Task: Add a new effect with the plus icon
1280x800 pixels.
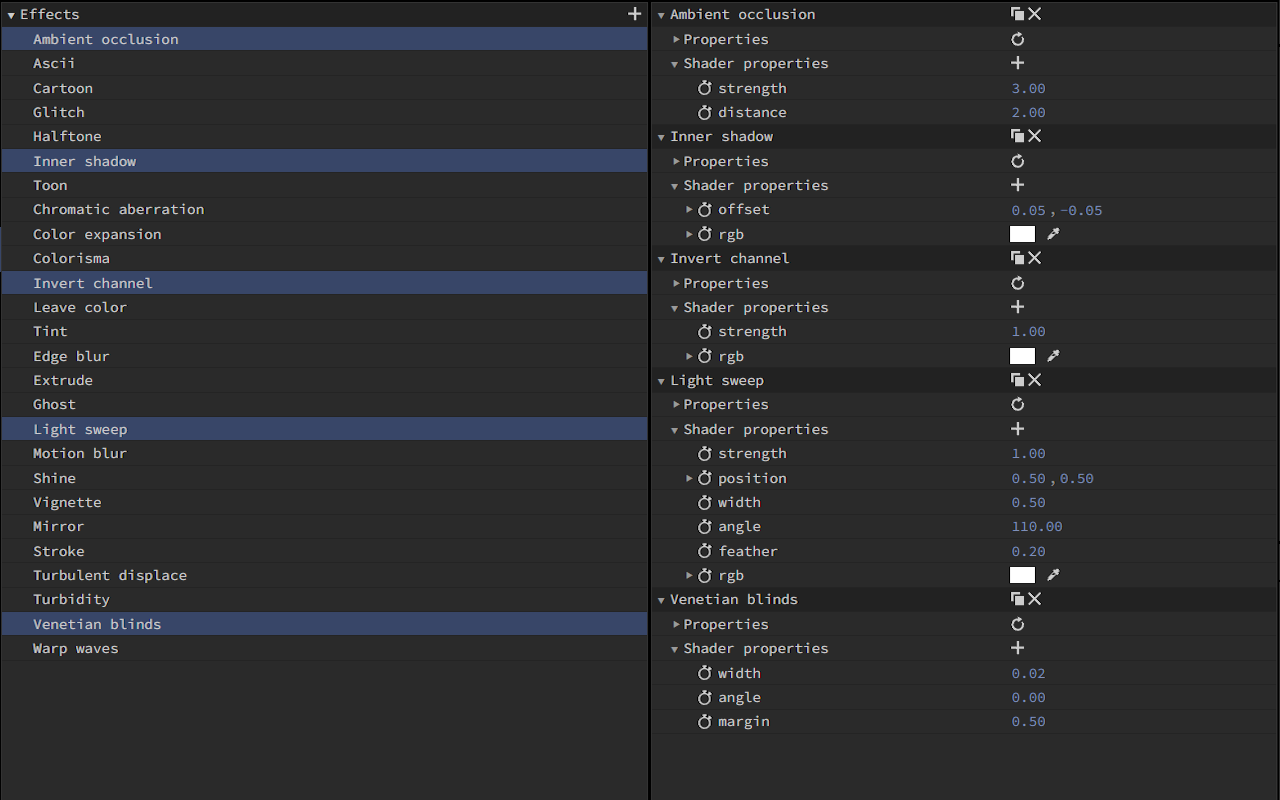Action: [x=634, y=14]
